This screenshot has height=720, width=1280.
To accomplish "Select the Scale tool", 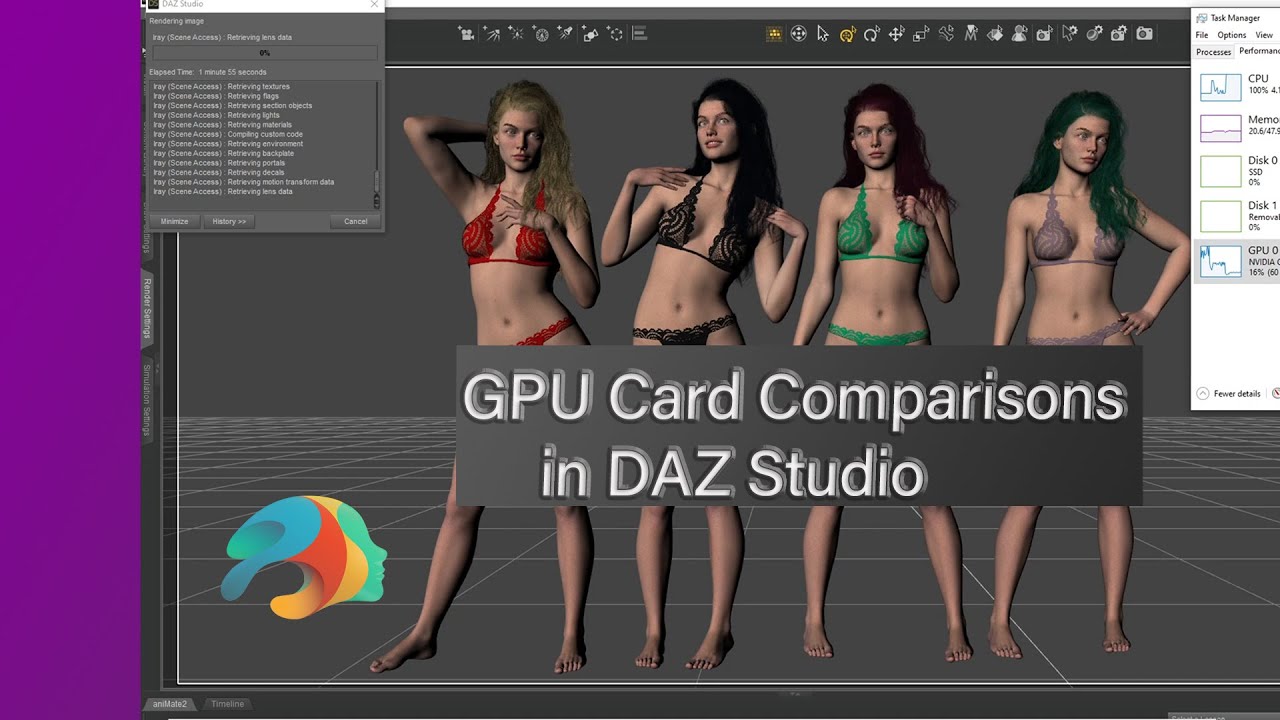I will point(921,34).
